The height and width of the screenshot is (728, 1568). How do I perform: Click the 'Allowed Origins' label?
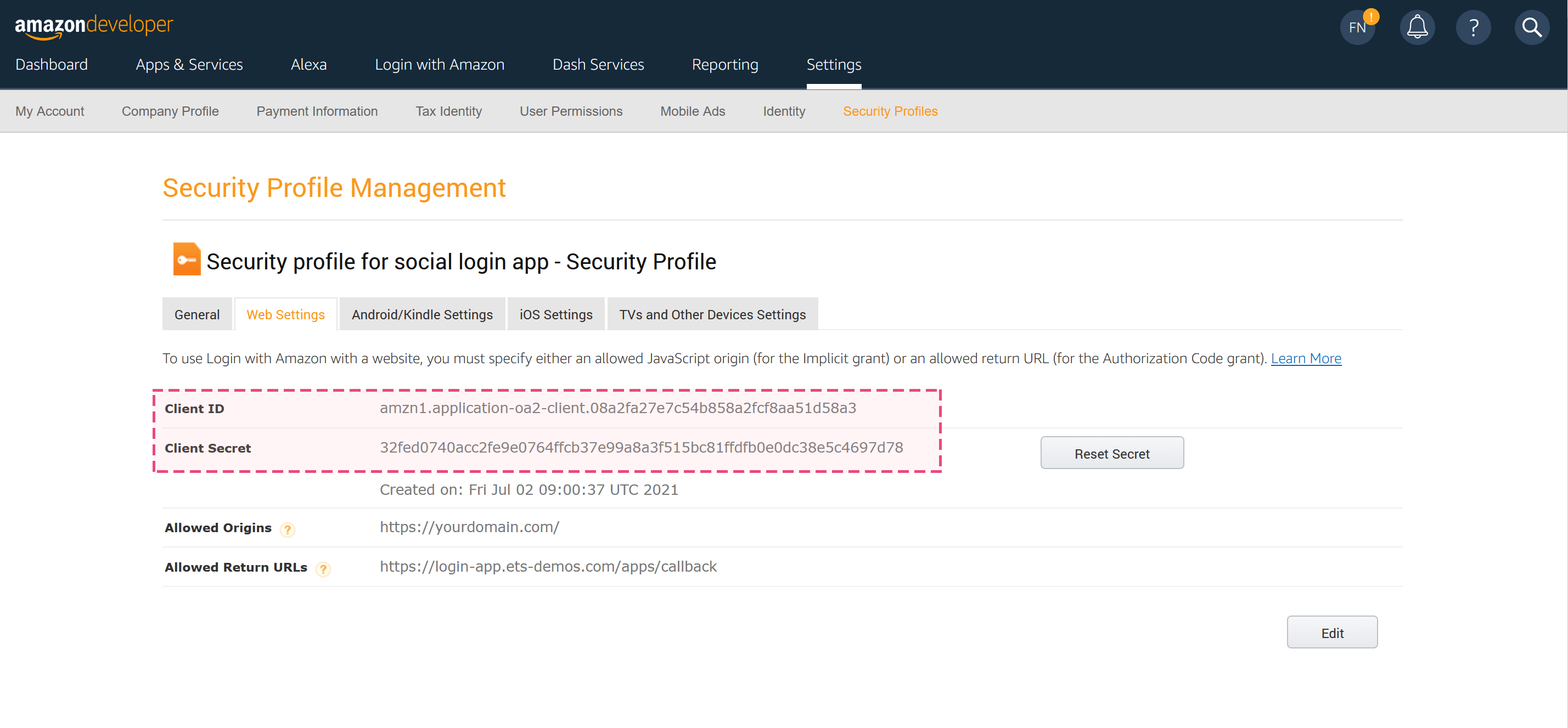[x=218, y=528]
